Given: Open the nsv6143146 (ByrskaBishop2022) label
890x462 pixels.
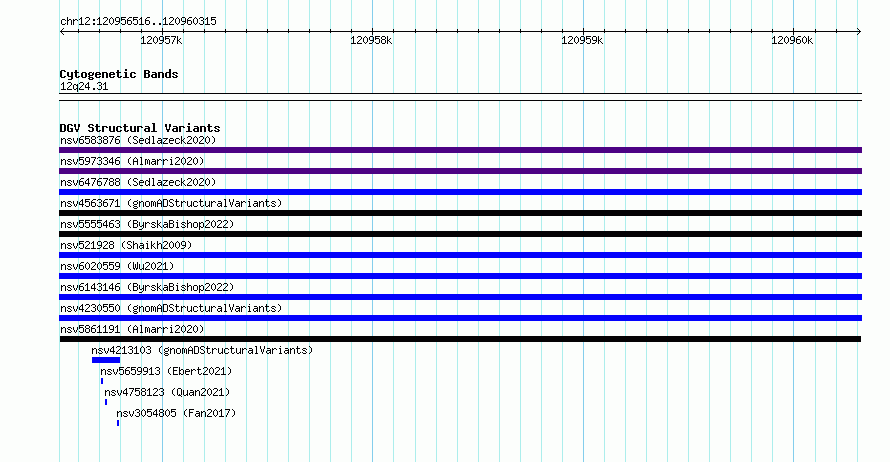Looking at the screenshot, I should point(147,287).
